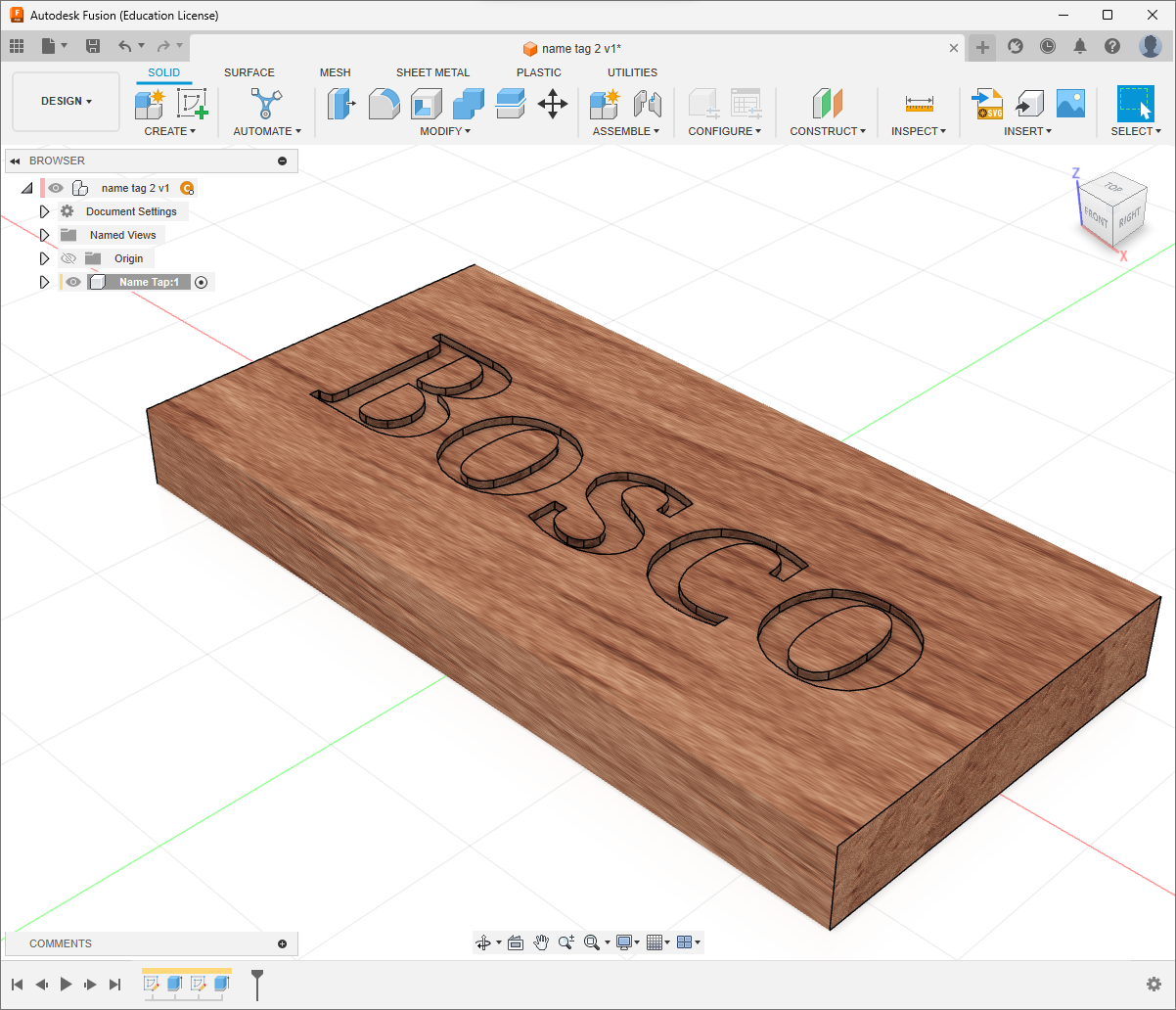Select the Press Pull tool icon
Image resolution: width=1176 pixels, height=1010 pixels.
click(341, 103)
